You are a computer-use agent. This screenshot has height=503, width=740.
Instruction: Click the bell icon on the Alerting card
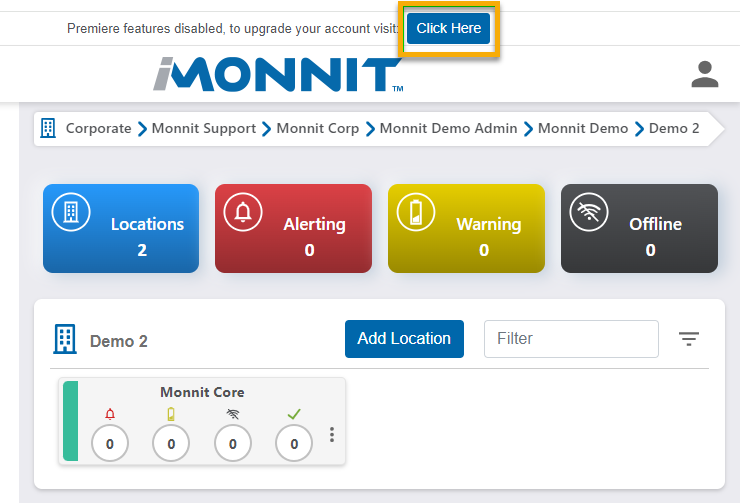coord(243,212)
